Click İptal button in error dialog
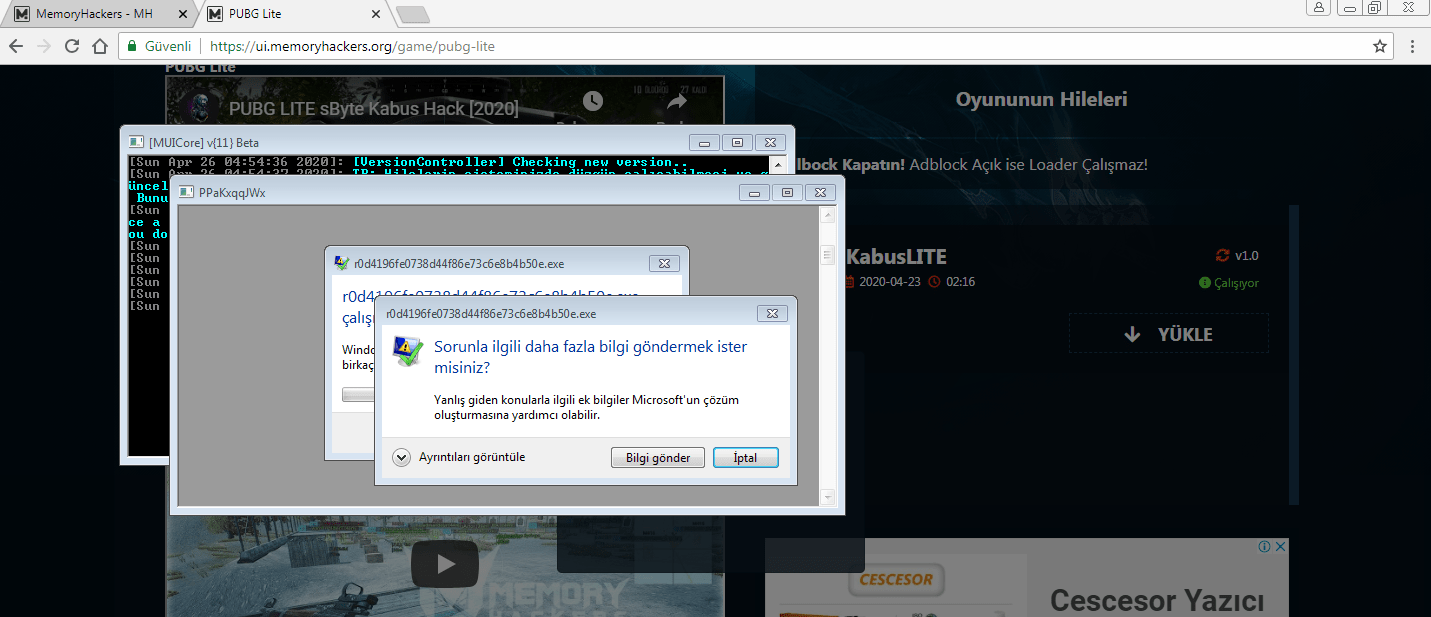The image size is (1431, 617). [x=745, y=458]
